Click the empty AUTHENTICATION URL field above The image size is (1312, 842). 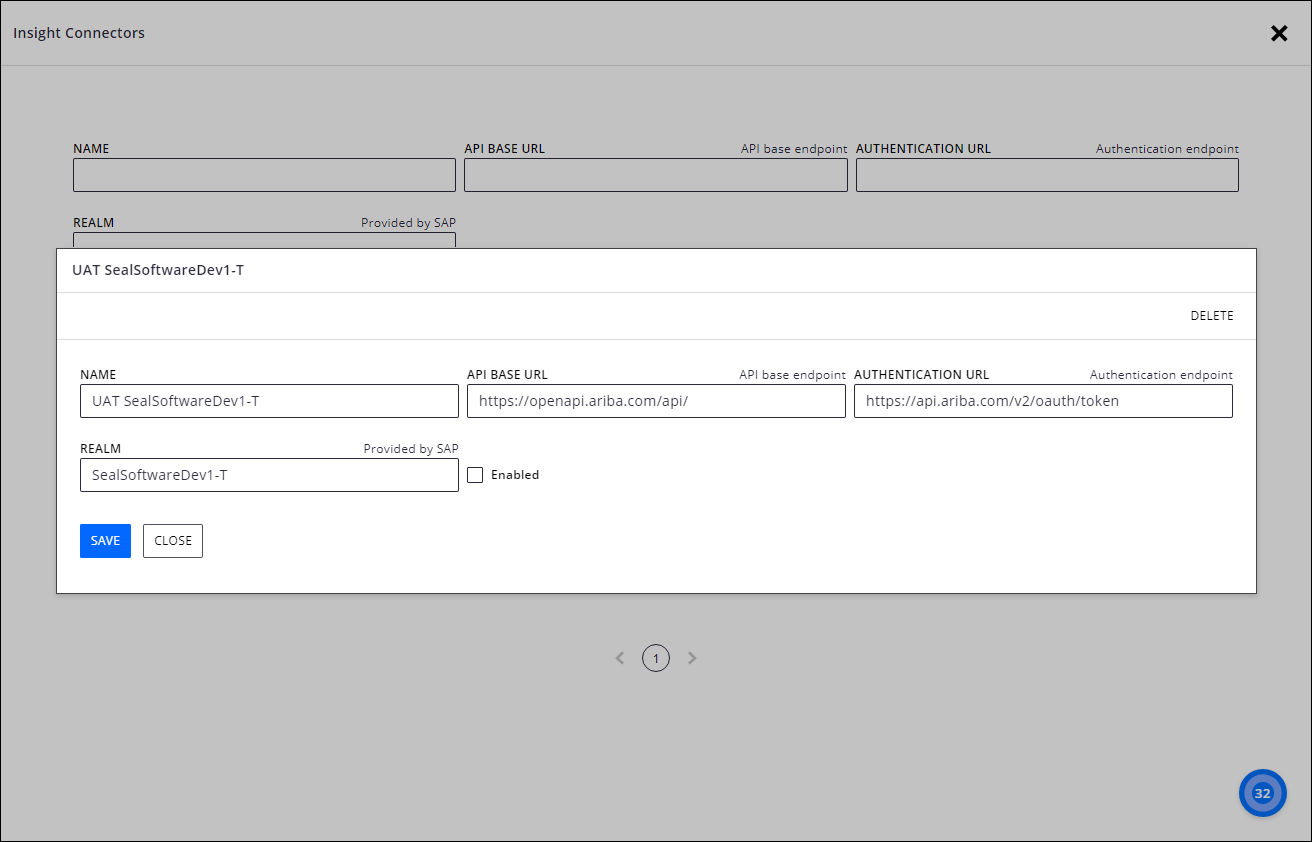point(1047,175)
